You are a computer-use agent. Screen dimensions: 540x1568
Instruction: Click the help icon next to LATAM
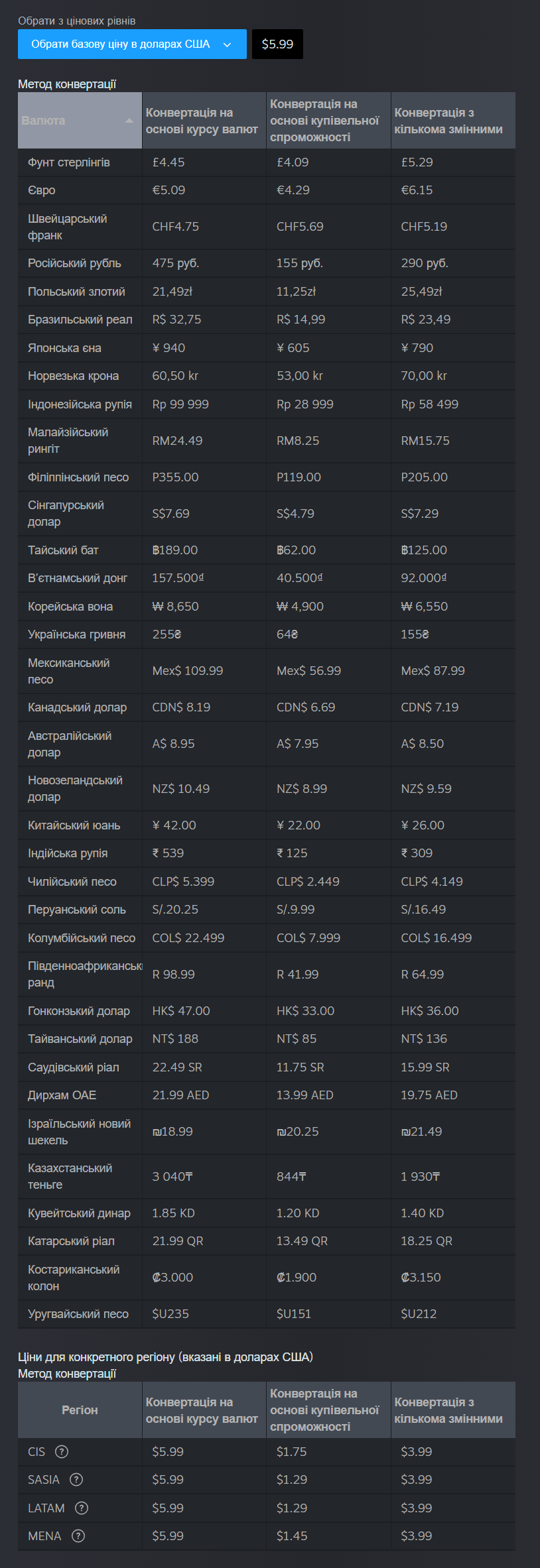pos(82,1508)
